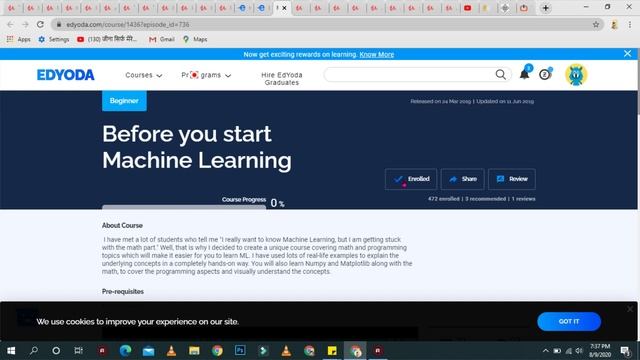Viewport: 640px width, 360px height.
Task: Click the padlock site info icon
Action: 59,24
